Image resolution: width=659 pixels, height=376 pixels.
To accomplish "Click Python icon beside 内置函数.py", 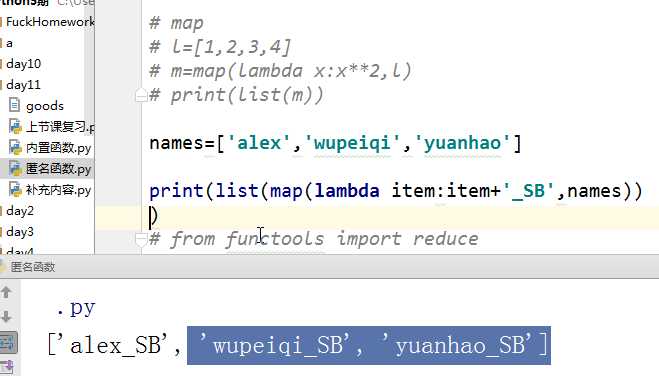I will [x=15, y=147].
